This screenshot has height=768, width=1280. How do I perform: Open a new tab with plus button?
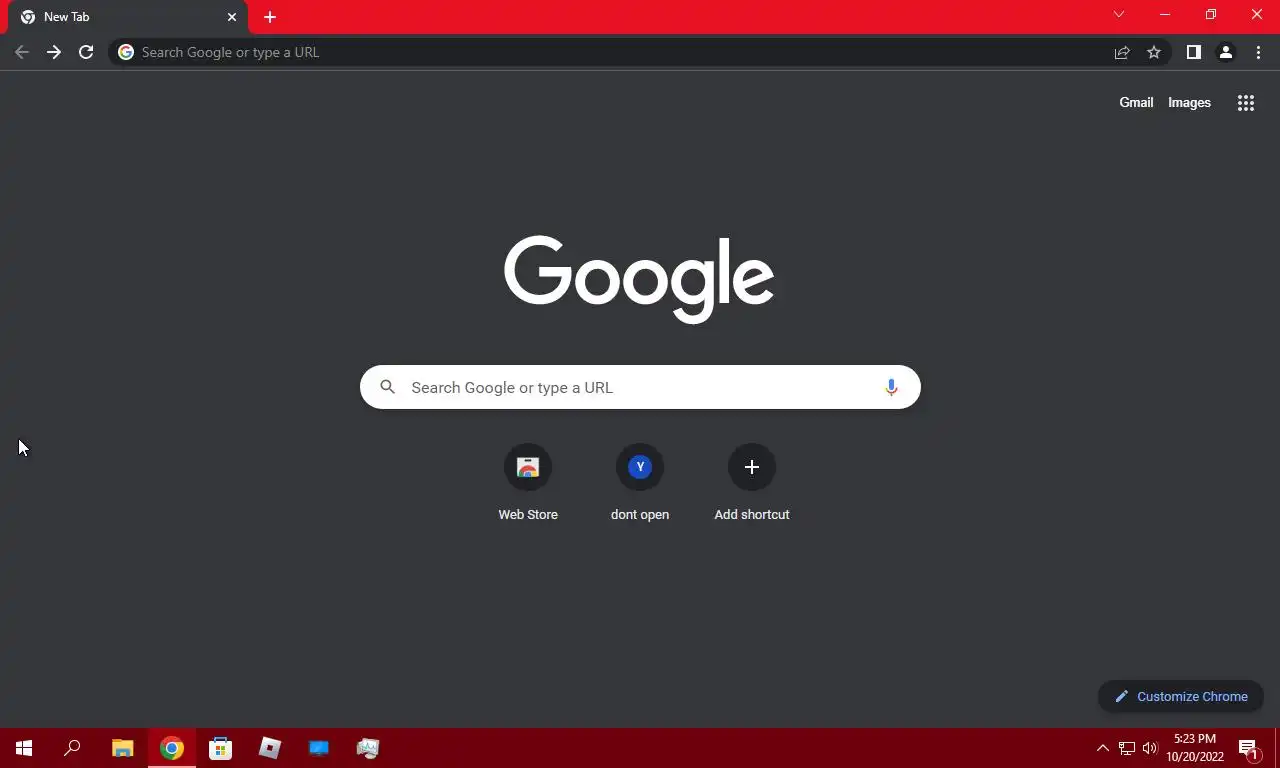(x=270, y=17)
